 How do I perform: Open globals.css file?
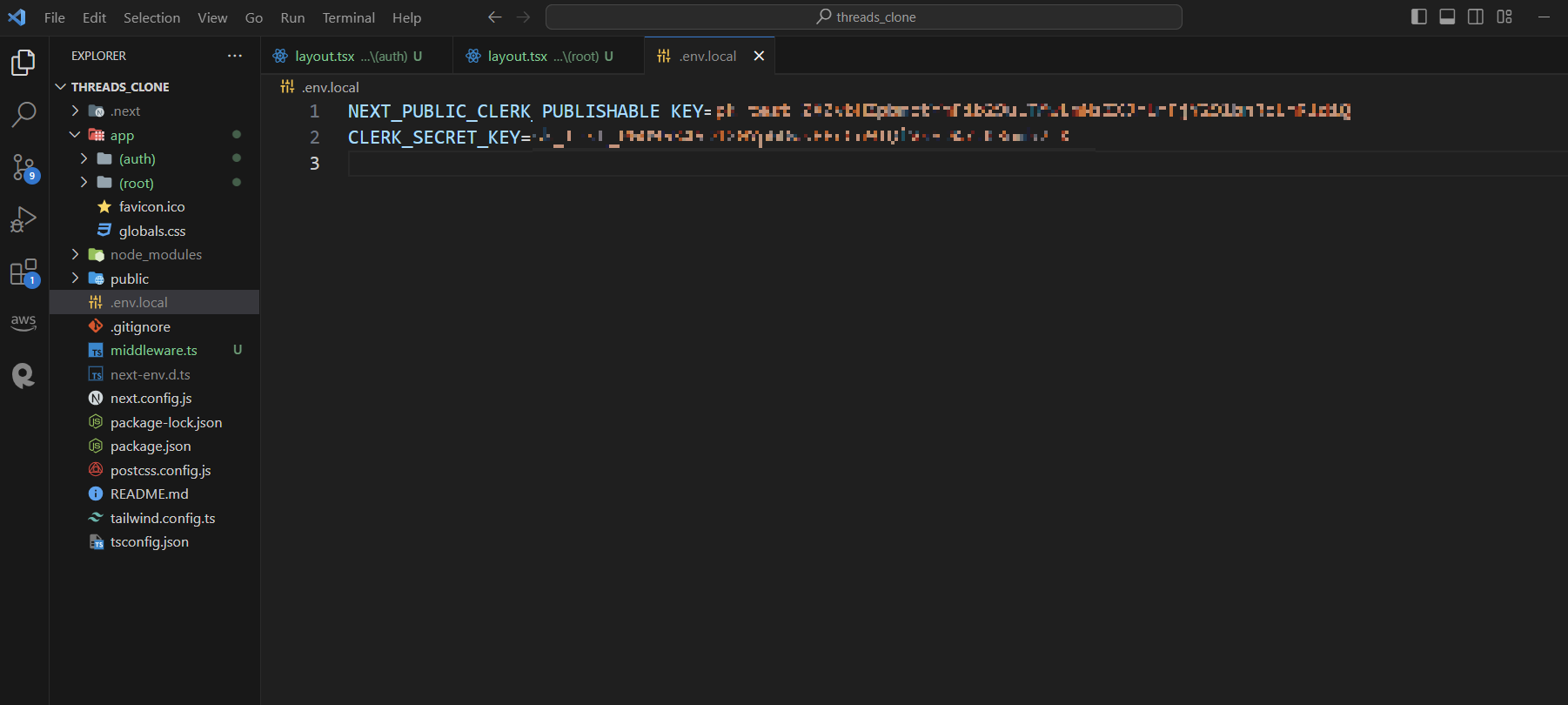tap(155, 231)
